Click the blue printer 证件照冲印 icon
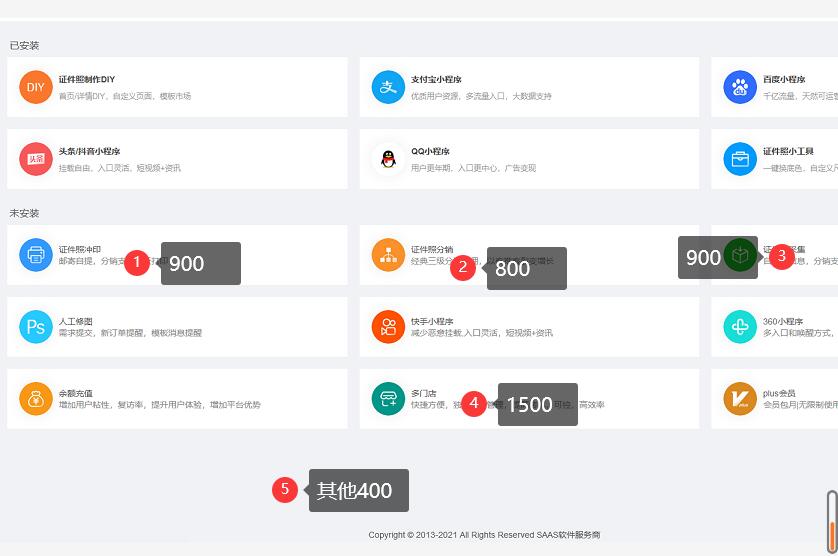Viewport: 838px width, 556px height. pyautogui.click(x=35, y=255)
